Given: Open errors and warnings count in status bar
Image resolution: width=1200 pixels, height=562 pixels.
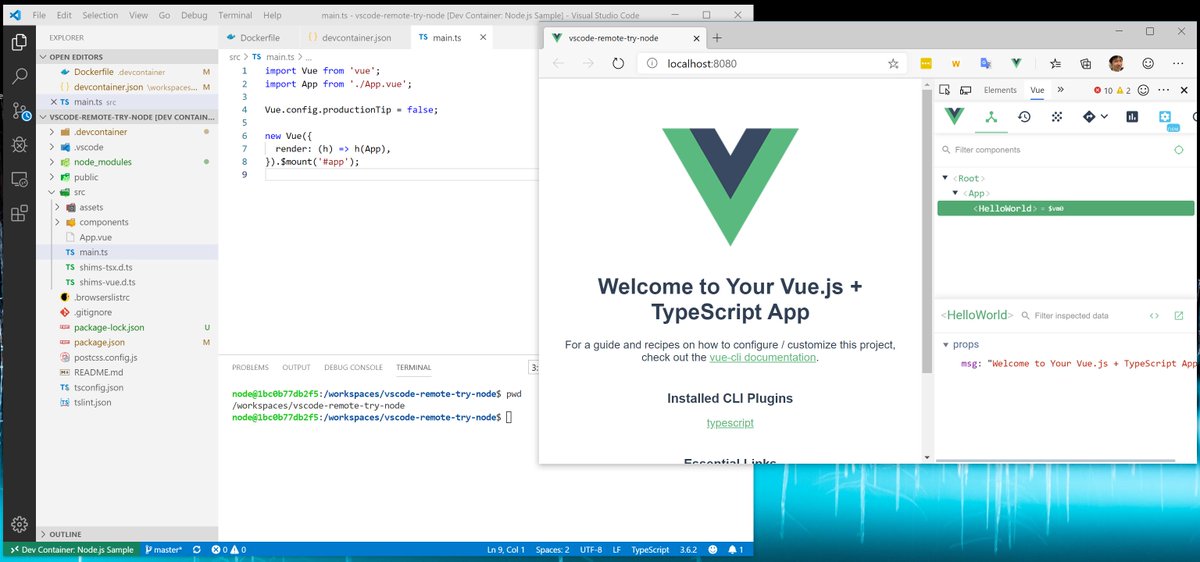Looking at the screenshot, I should pos(227,550).
